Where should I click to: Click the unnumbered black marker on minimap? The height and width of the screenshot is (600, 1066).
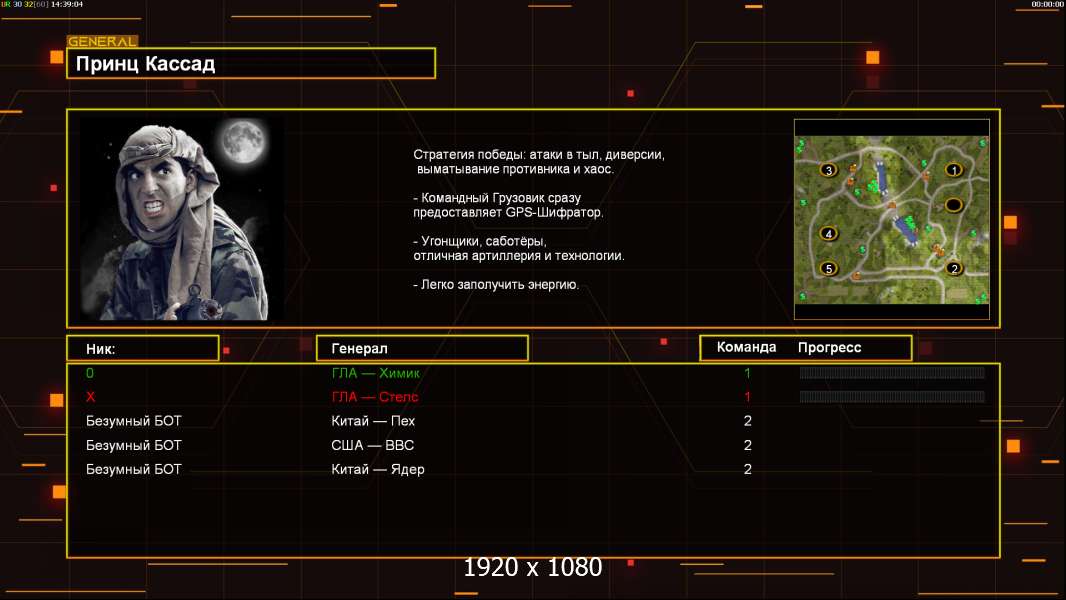click(953, 205)
